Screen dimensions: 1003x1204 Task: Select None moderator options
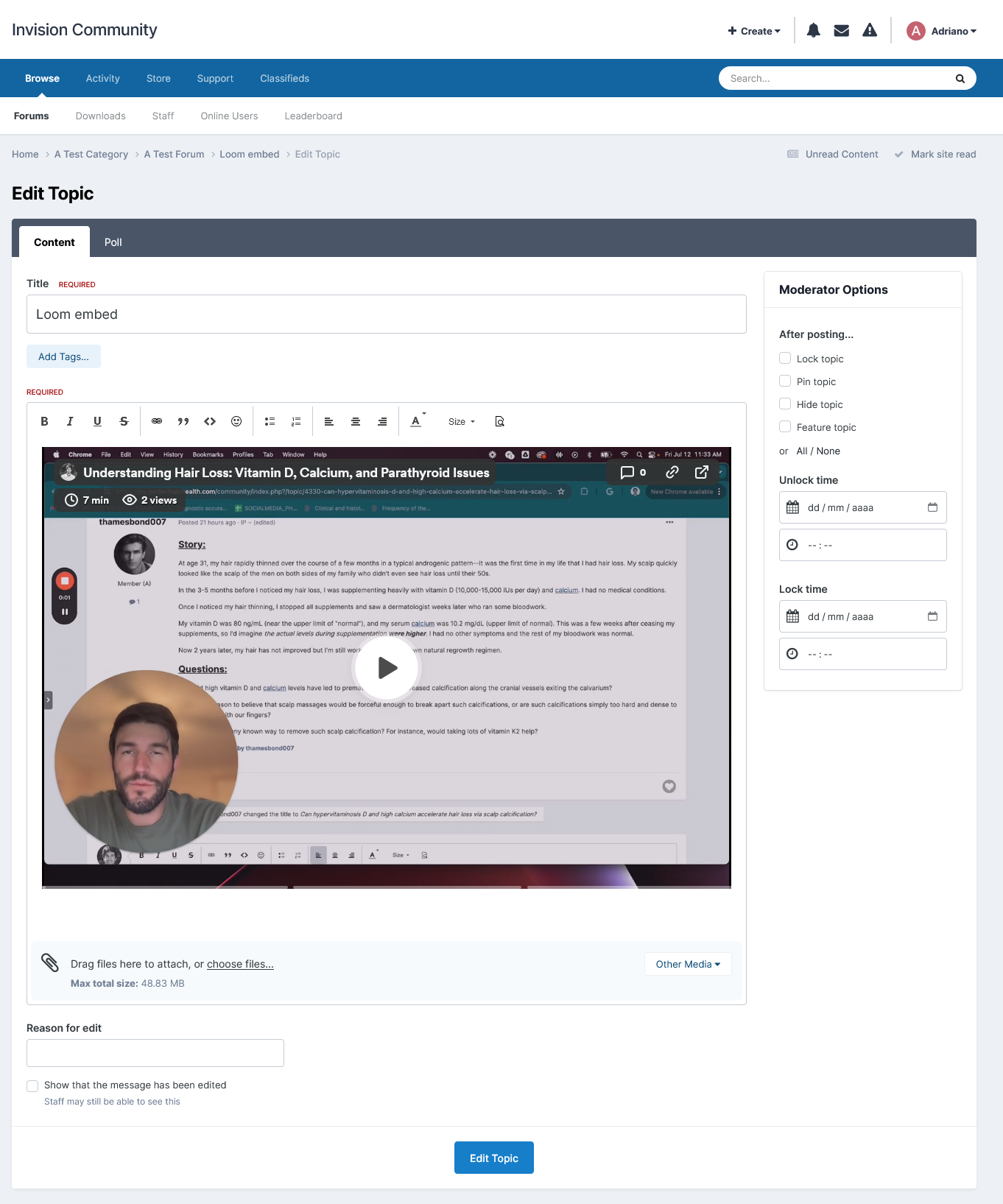(828, 451)
